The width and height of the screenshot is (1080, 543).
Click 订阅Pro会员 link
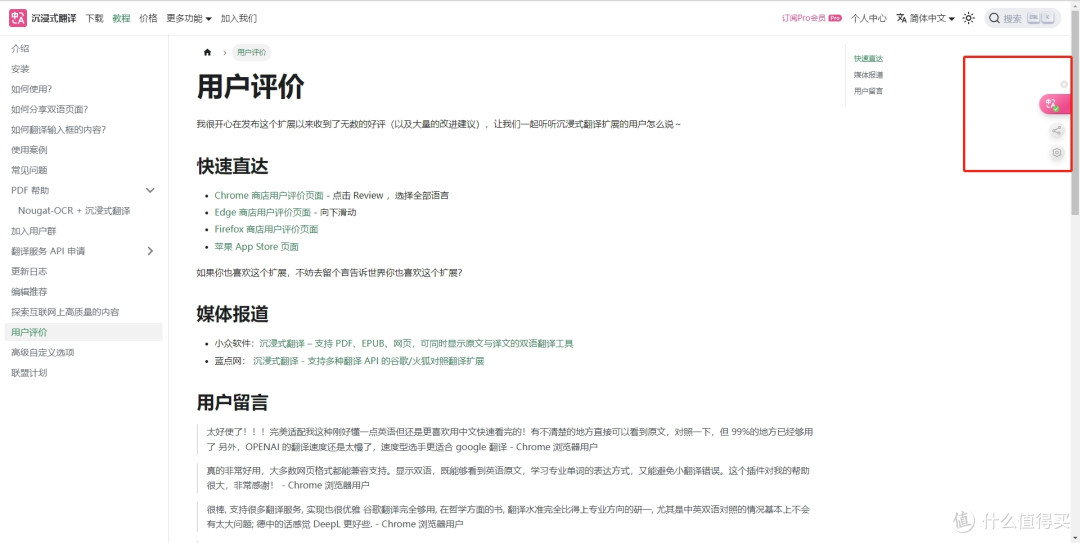pos(804,19)
